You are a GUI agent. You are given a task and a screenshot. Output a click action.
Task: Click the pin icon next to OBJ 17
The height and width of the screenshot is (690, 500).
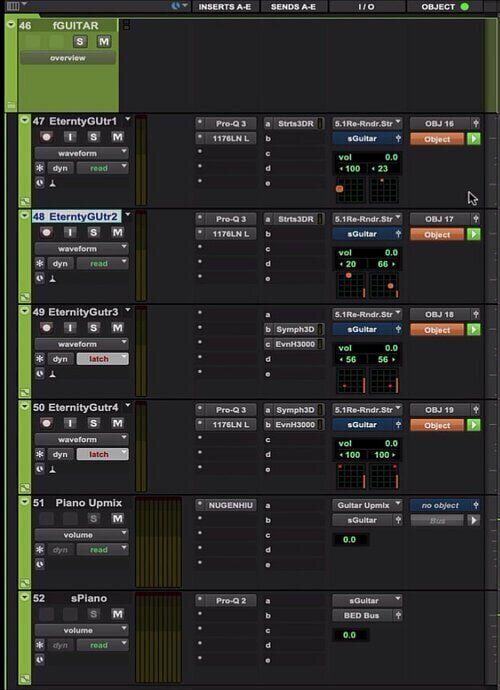pyautogui.click(x=475, y=219)
